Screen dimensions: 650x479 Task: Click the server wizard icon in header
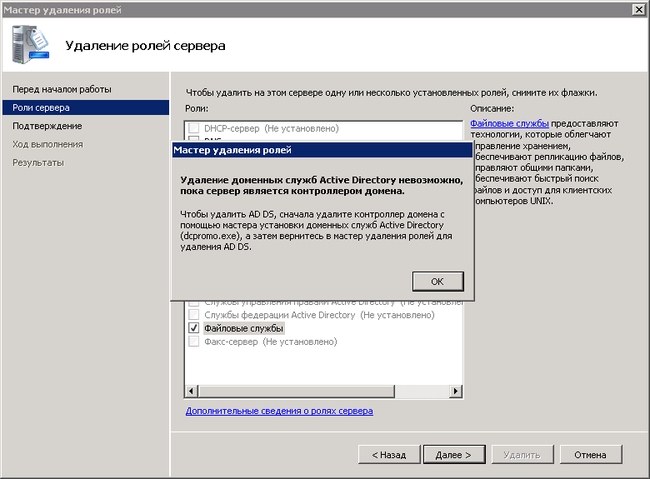tap(30, 44)
